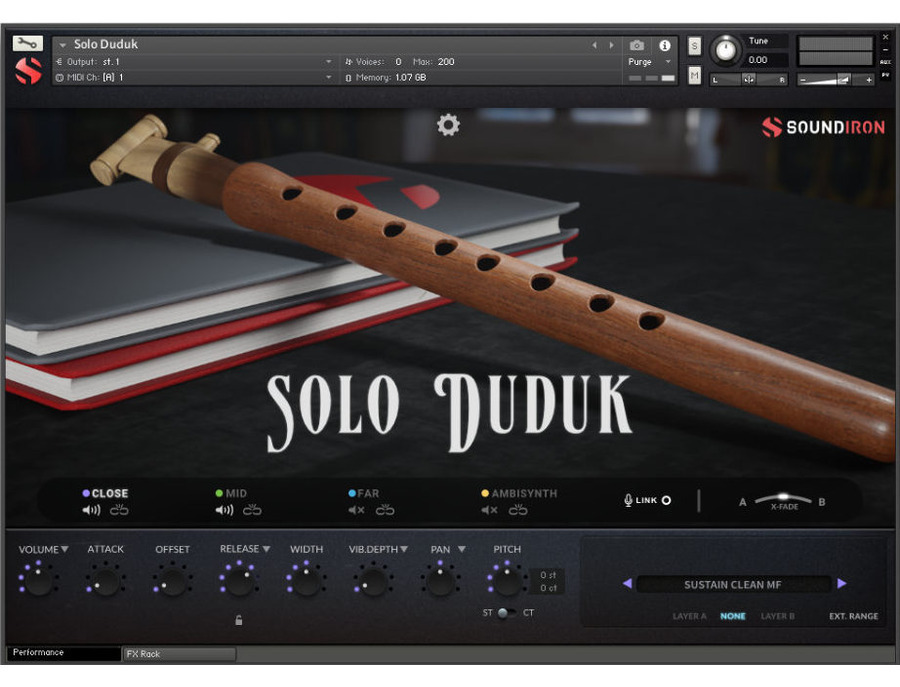
Task: Click the VOLUME knob
Action: pos(38,581)
